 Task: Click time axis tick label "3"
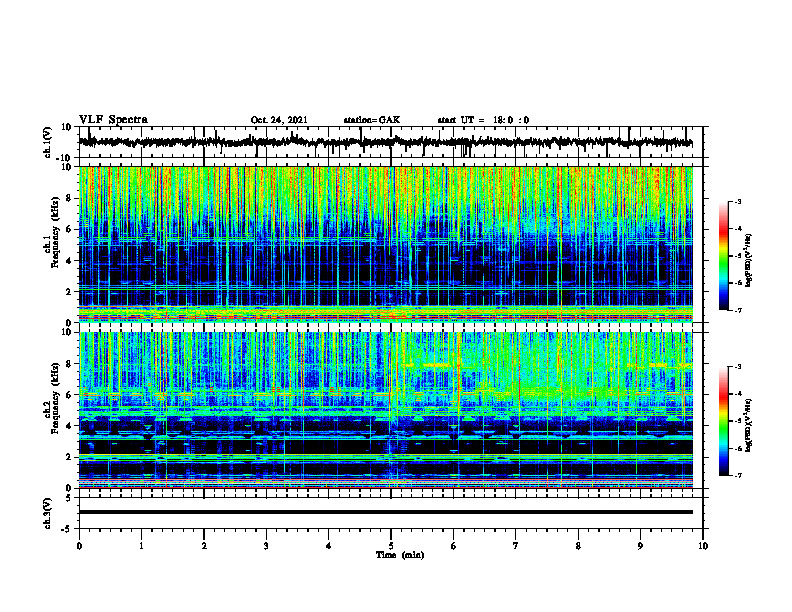[266, 546]
